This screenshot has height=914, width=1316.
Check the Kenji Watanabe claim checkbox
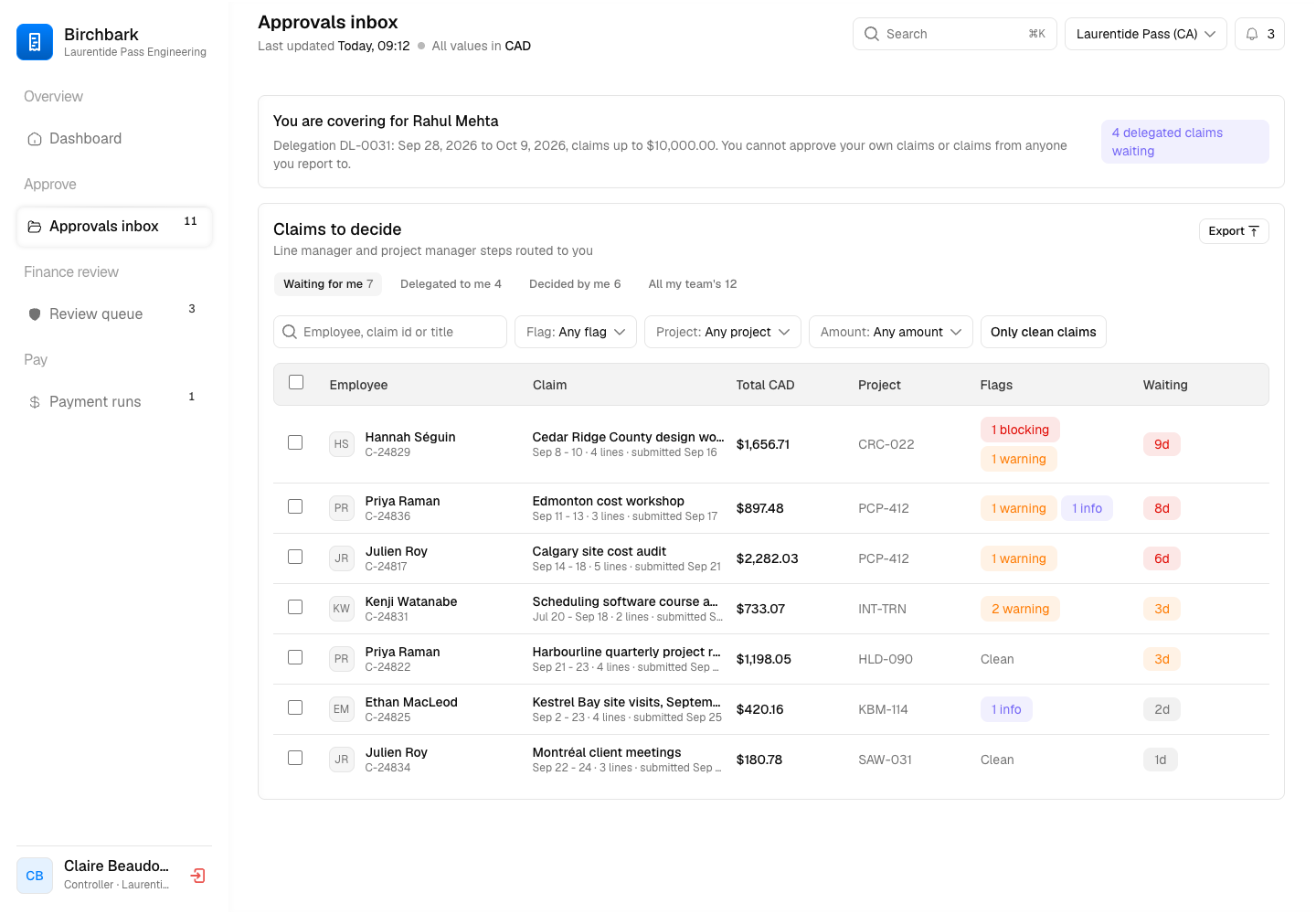click(295, 607)
